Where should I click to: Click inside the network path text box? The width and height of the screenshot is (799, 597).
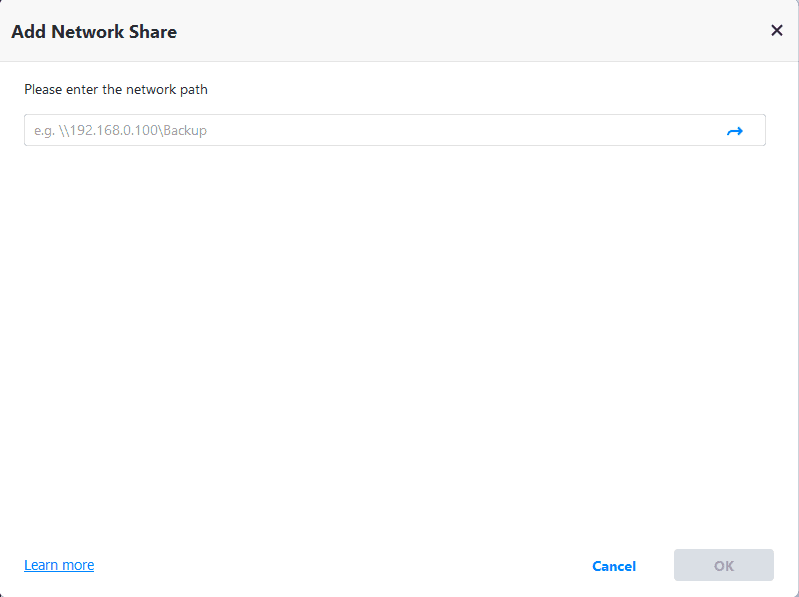click(370, 130)
